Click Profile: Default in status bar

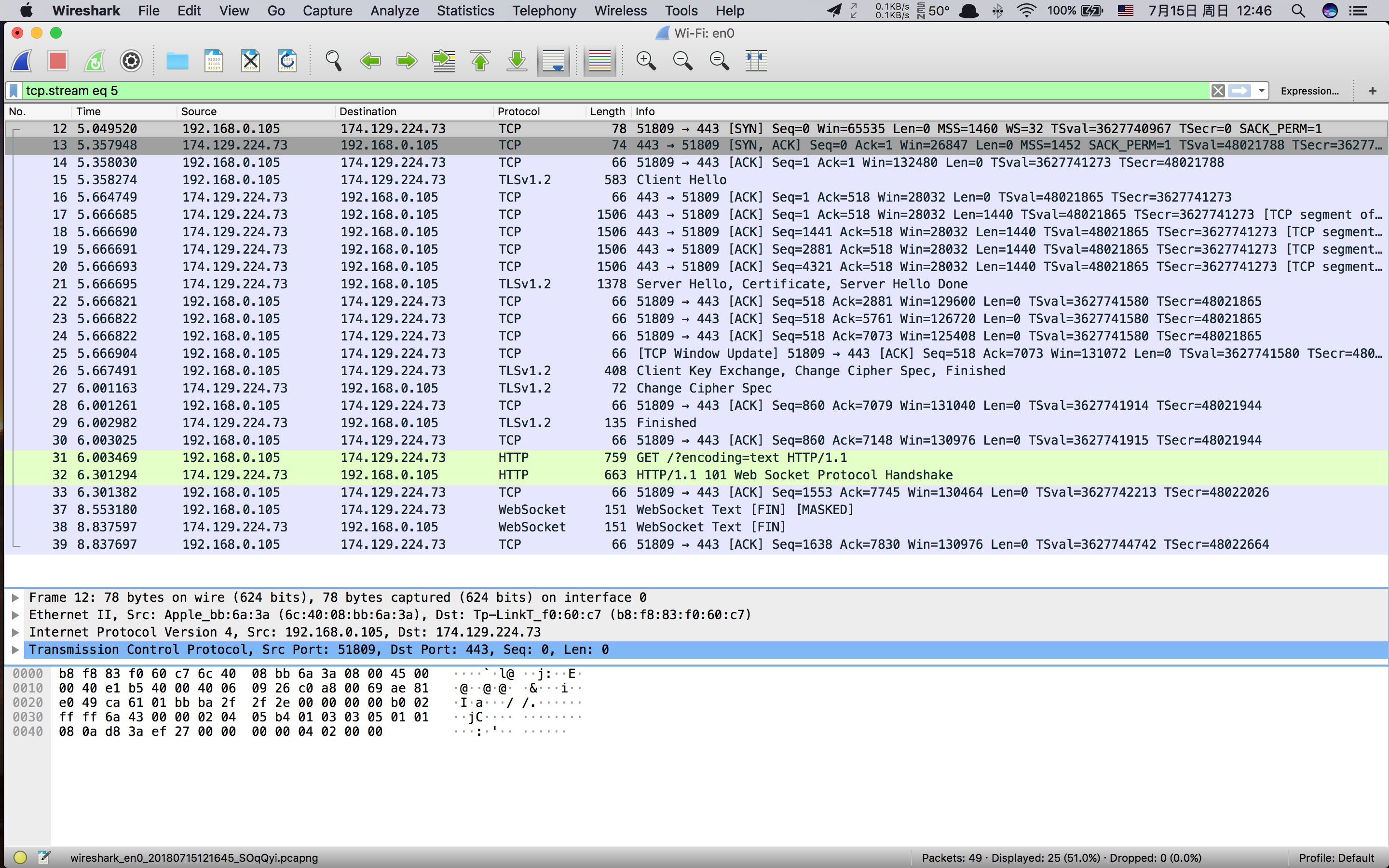[1336, 858]
